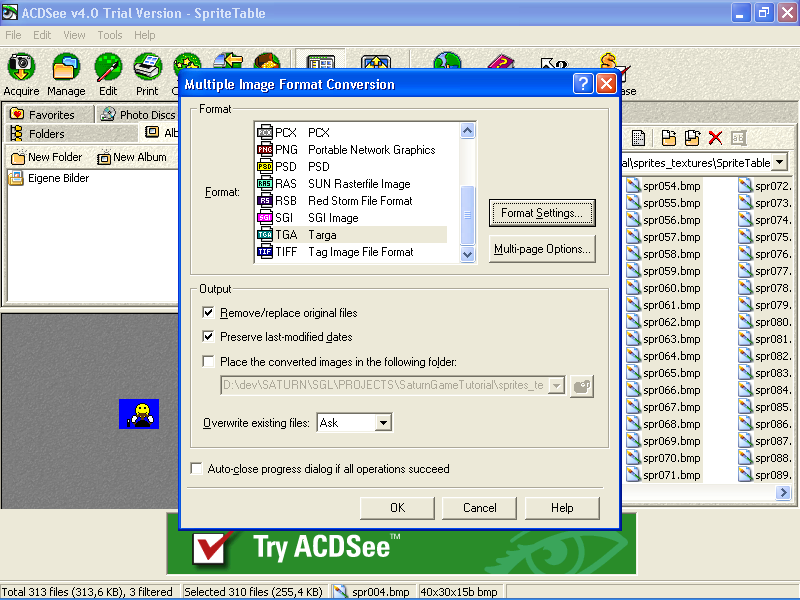Toggle Remove/replace original files checkbox
Image resolution: width=800 pixels, height=600 pixels.
(208, 312)
